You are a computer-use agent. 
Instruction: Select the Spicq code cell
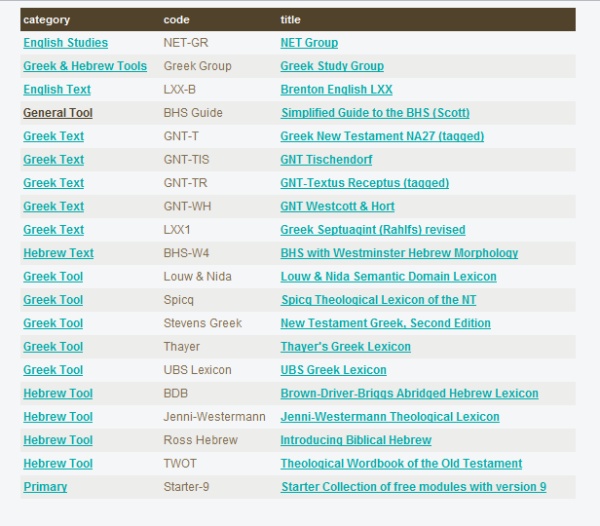[x=179, y=300]
